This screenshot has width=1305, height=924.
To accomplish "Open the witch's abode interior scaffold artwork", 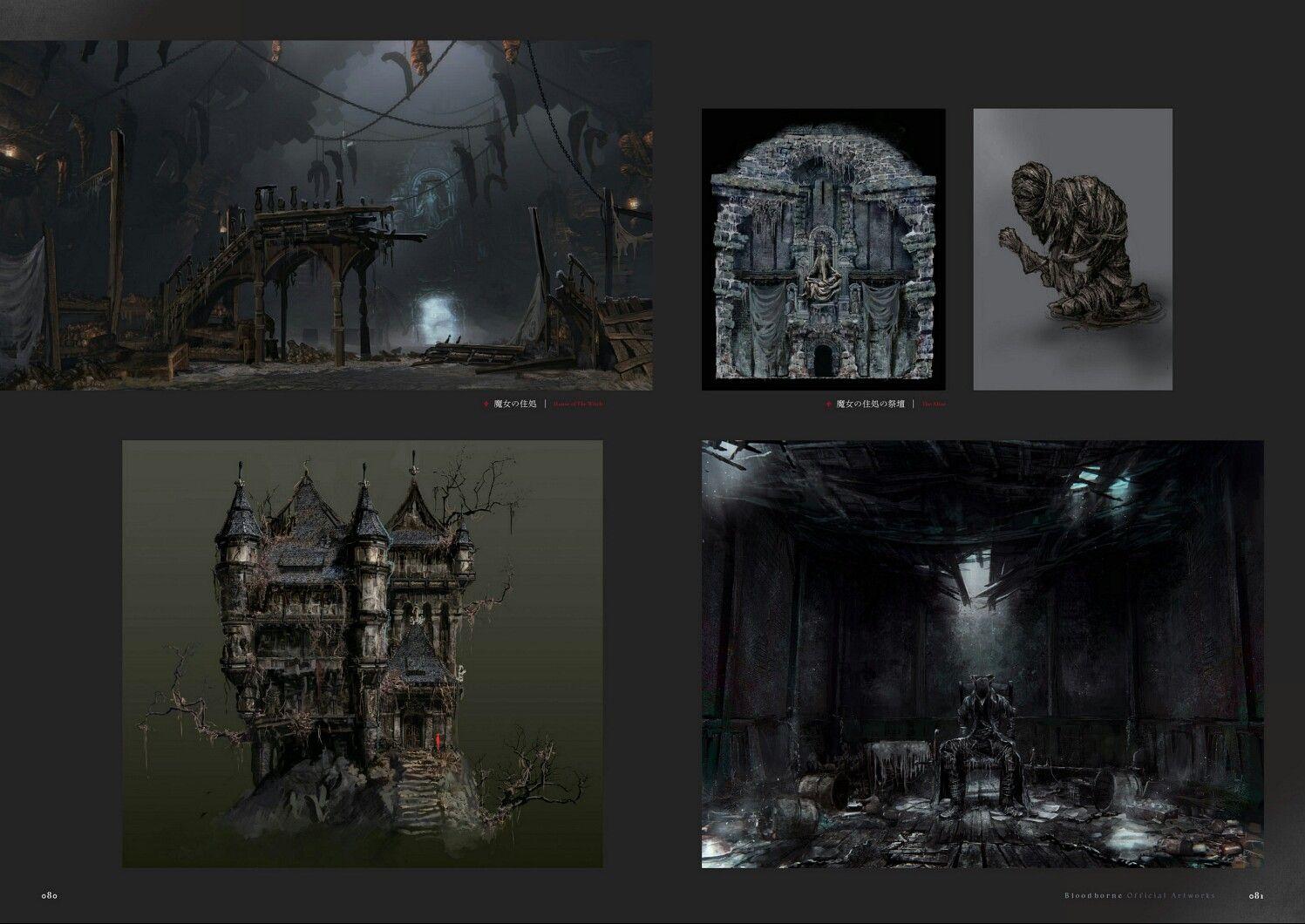I will pos(326,214).
